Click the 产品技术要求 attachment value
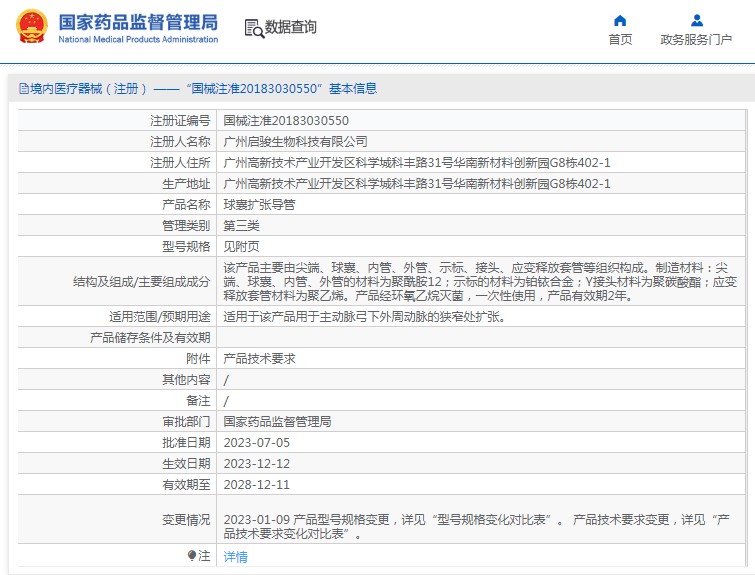Image resolution: width=755 pixels, height=575 pixels. (x=260, y=358)
